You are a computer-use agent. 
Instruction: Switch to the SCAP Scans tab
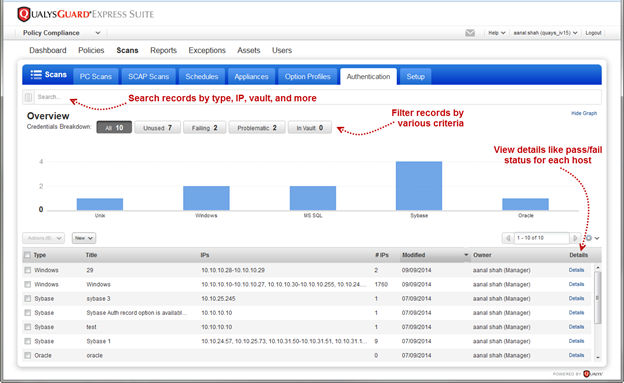coord(148,76)
